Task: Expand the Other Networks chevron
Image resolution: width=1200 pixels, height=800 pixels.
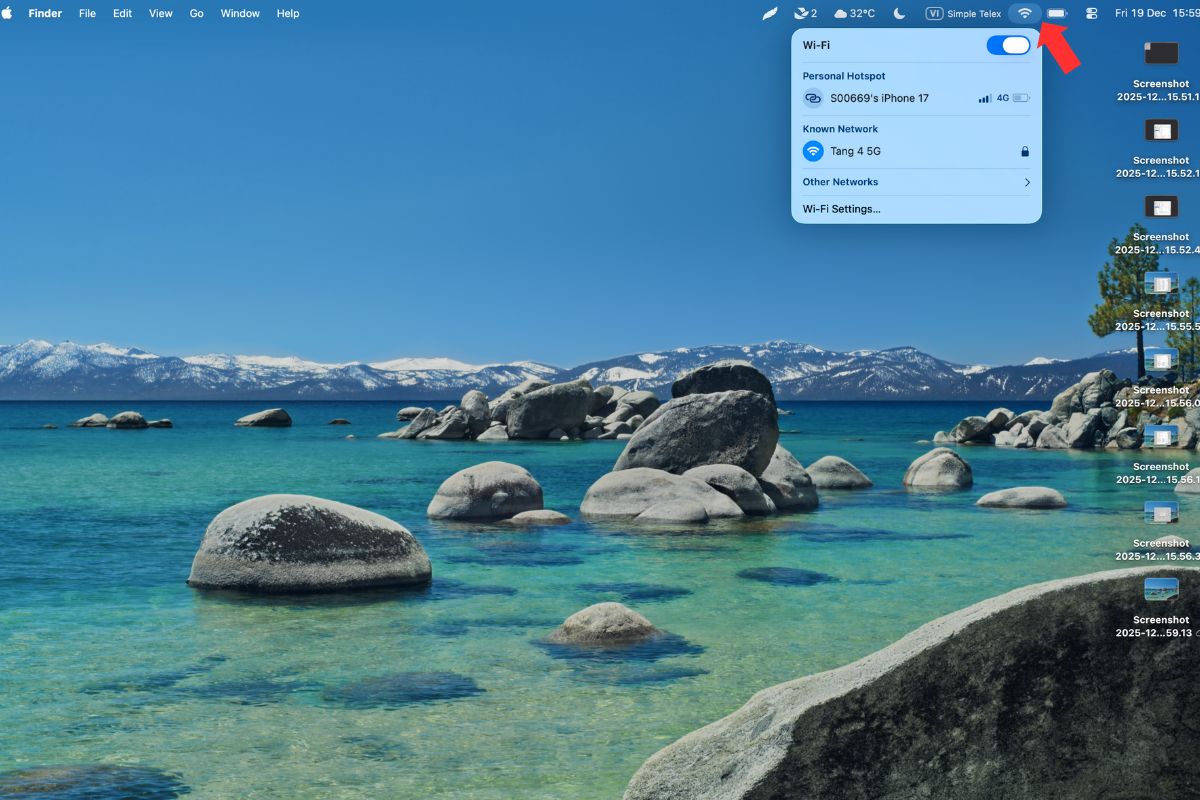Action: pyautogui.click(x=1027, y=182)
